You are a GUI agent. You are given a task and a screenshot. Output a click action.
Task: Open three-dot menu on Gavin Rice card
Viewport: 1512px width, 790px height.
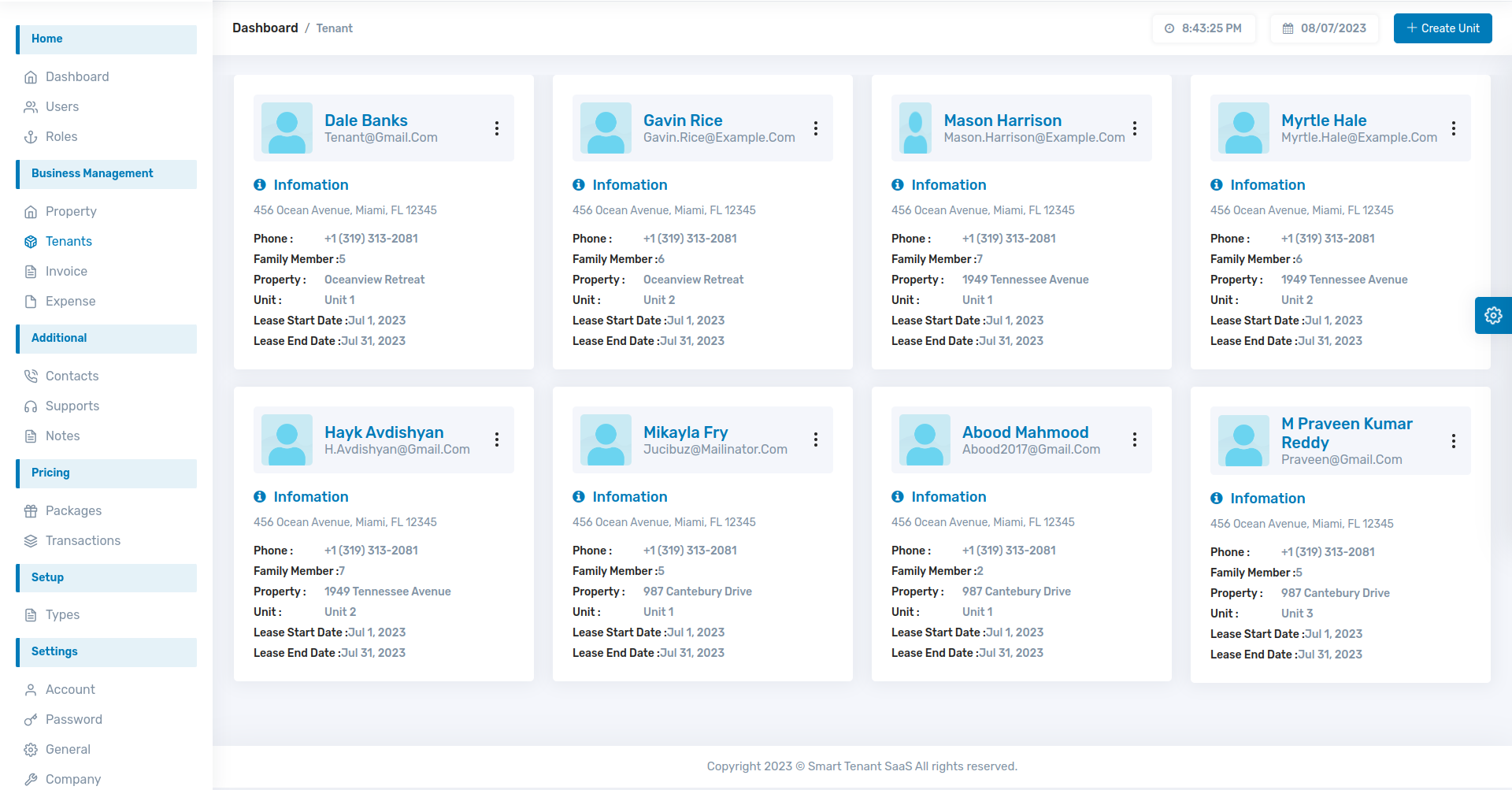click(816, 128)
